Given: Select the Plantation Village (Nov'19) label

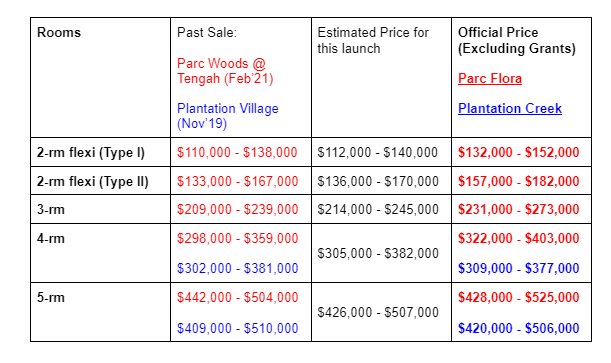Looking at the screenshot, I should click(228, 116).
